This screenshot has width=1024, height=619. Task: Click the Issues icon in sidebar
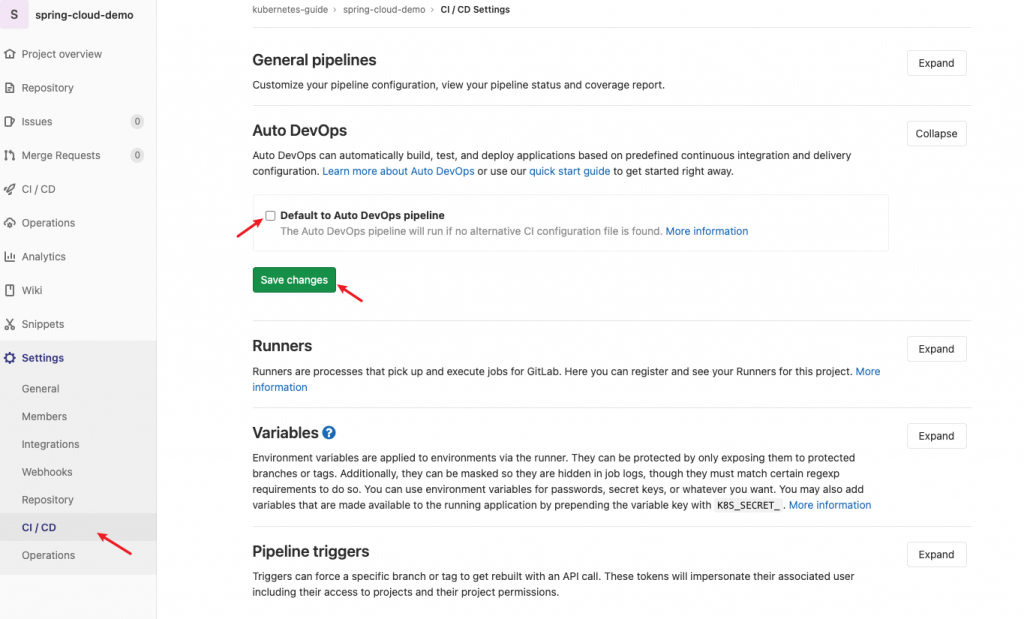[10, 121]
